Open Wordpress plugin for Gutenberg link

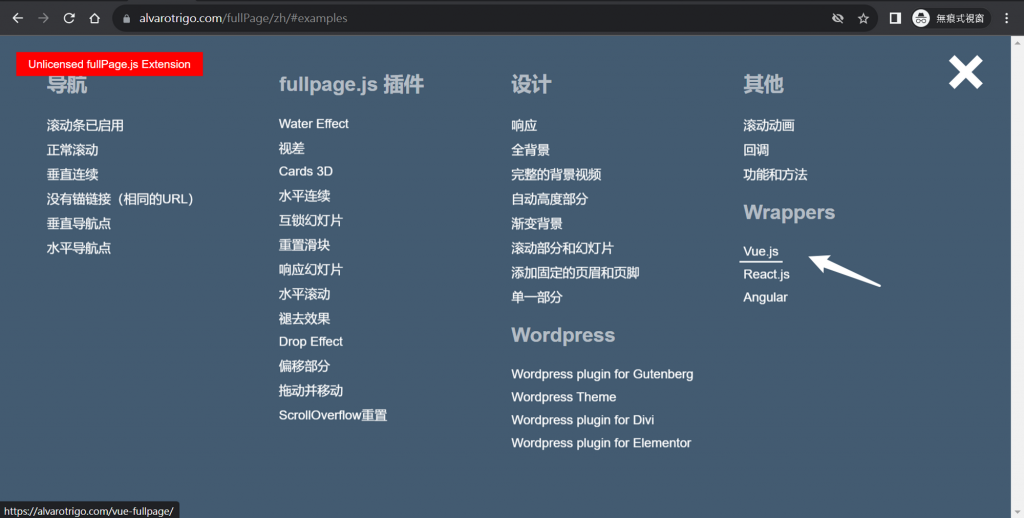point(602,374)
